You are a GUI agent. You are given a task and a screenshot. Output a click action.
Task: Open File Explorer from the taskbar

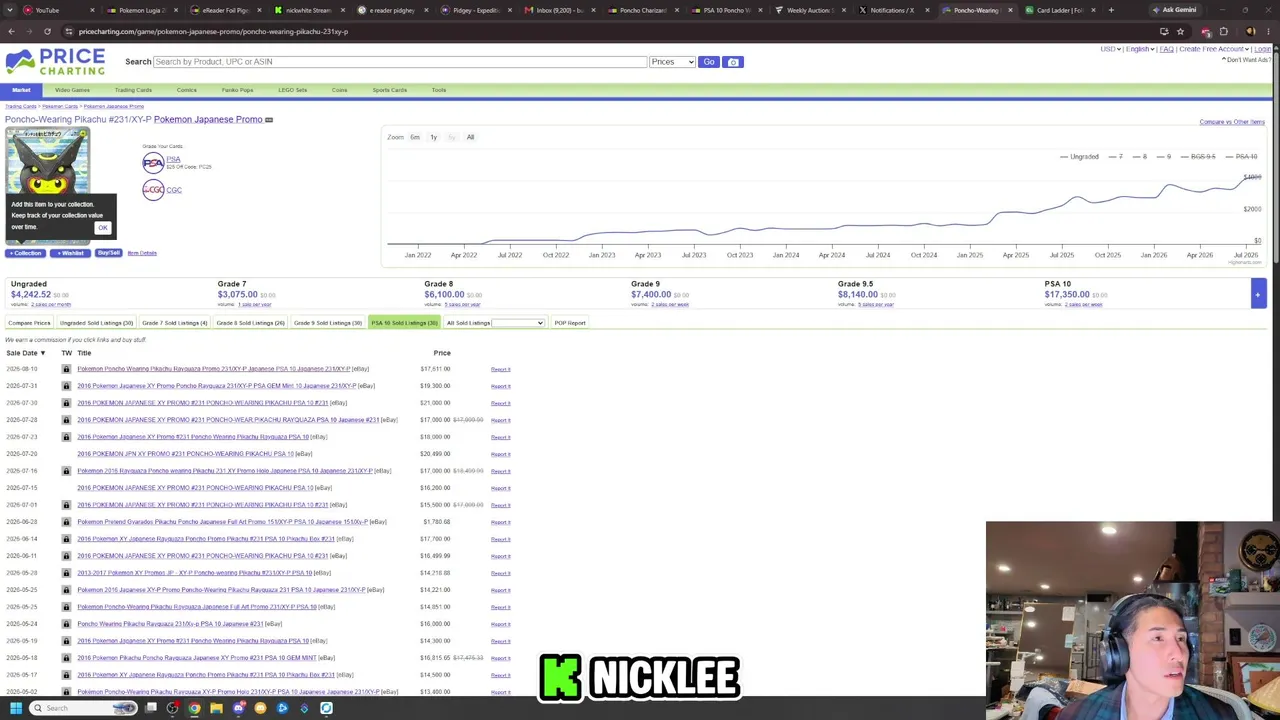click(x=216, y=708)
